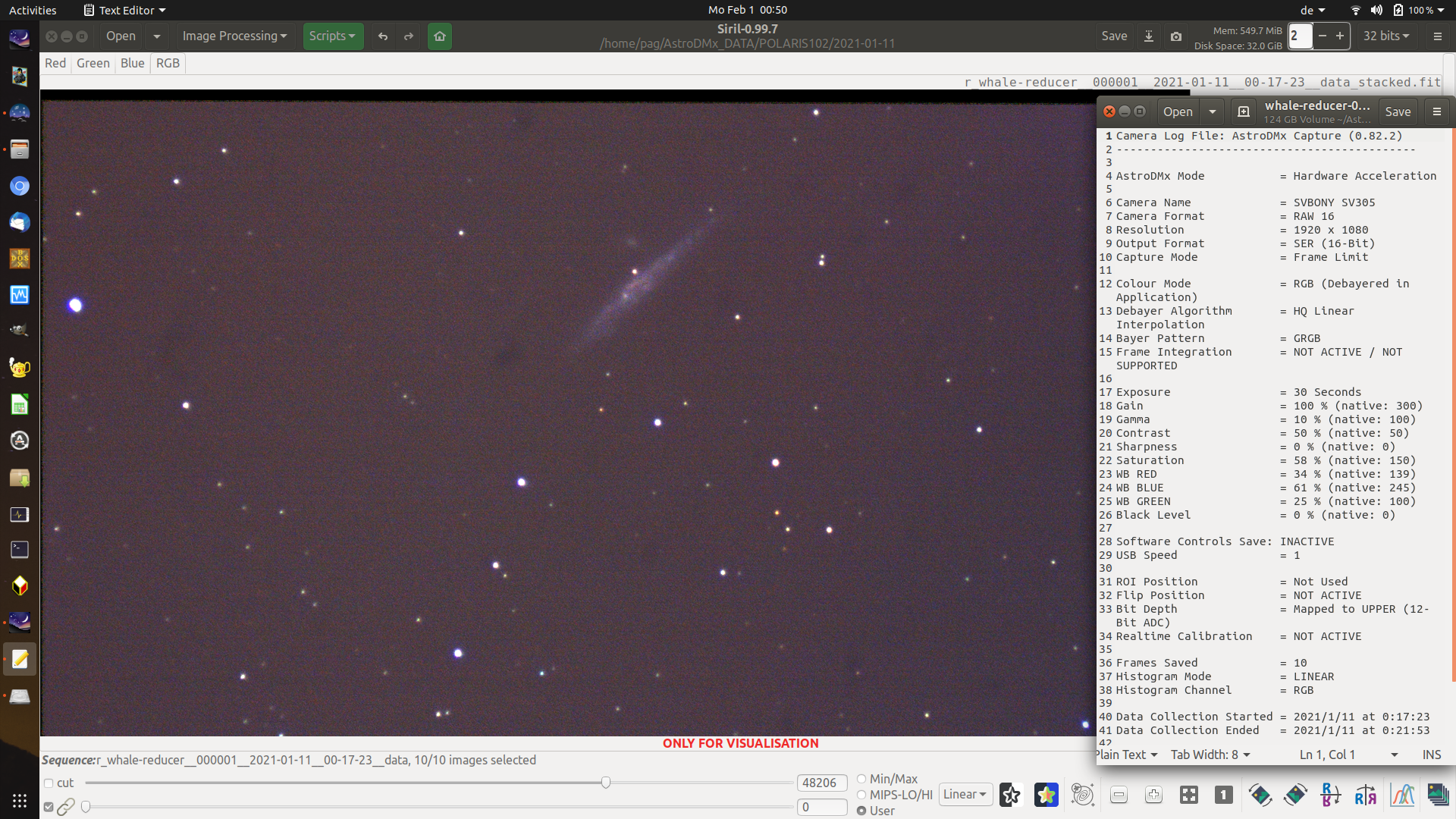Increase thread count with plus button
Screen dimensions: 1456x819
pos(1340,36)
